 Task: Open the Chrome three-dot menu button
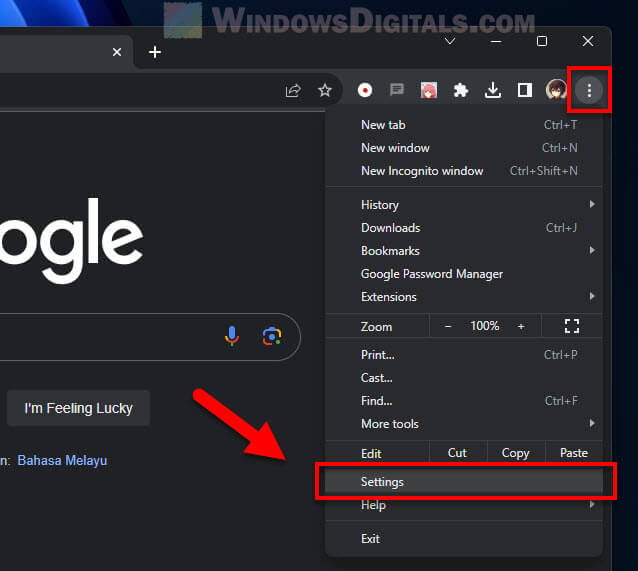coord(589,90)
